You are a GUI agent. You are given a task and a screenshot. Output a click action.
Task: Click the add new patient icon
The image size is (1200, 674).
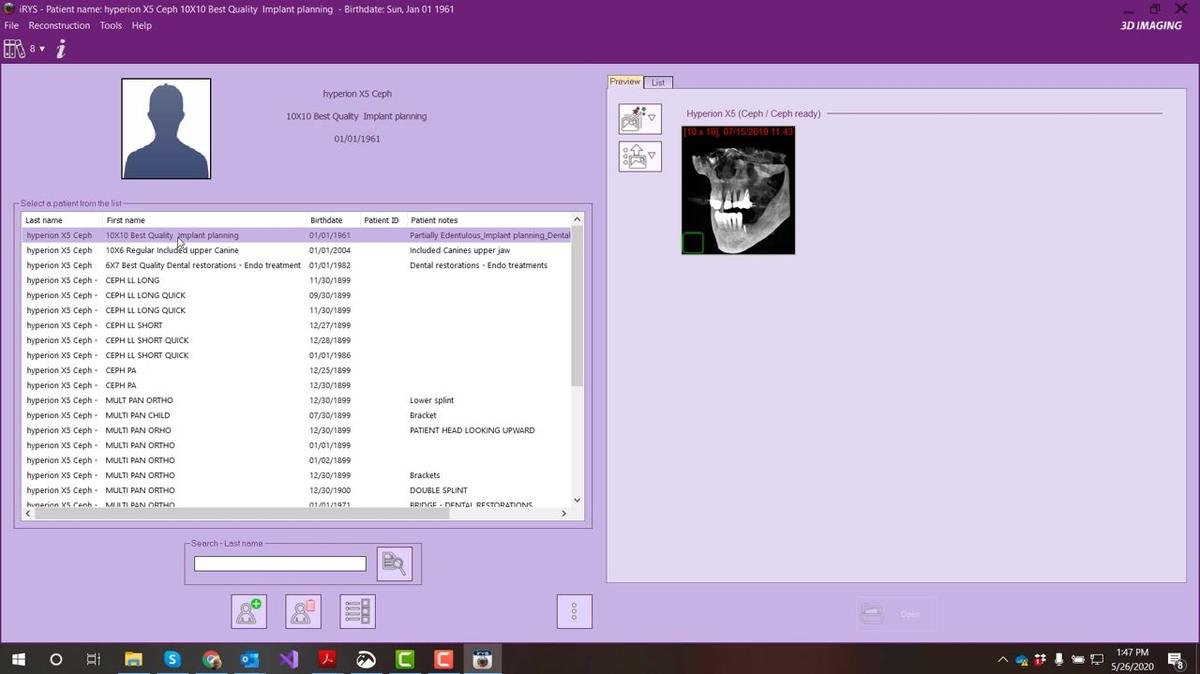point(249,611)
